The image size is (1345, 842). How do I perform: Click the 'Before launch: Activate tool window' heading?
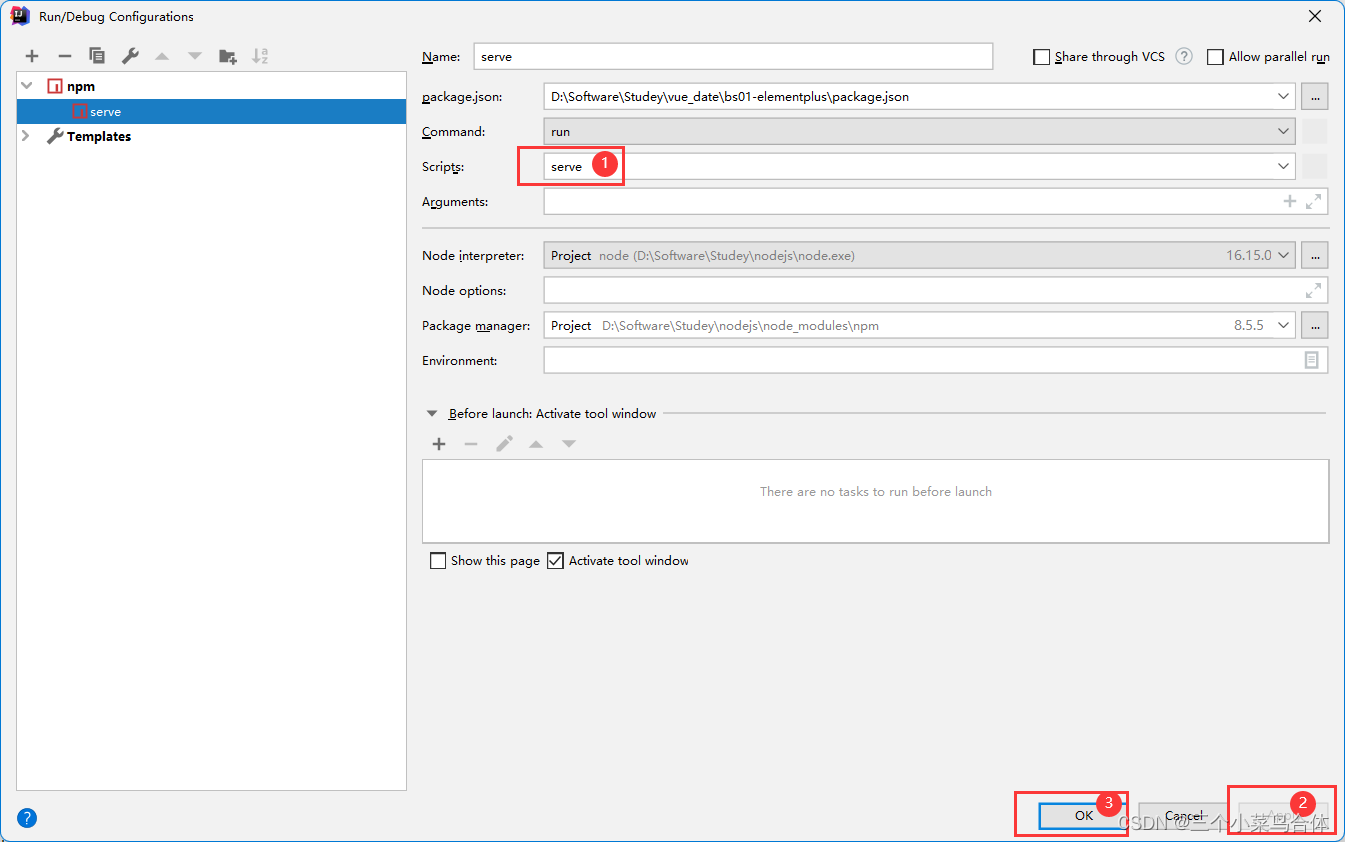click(552, 414)
